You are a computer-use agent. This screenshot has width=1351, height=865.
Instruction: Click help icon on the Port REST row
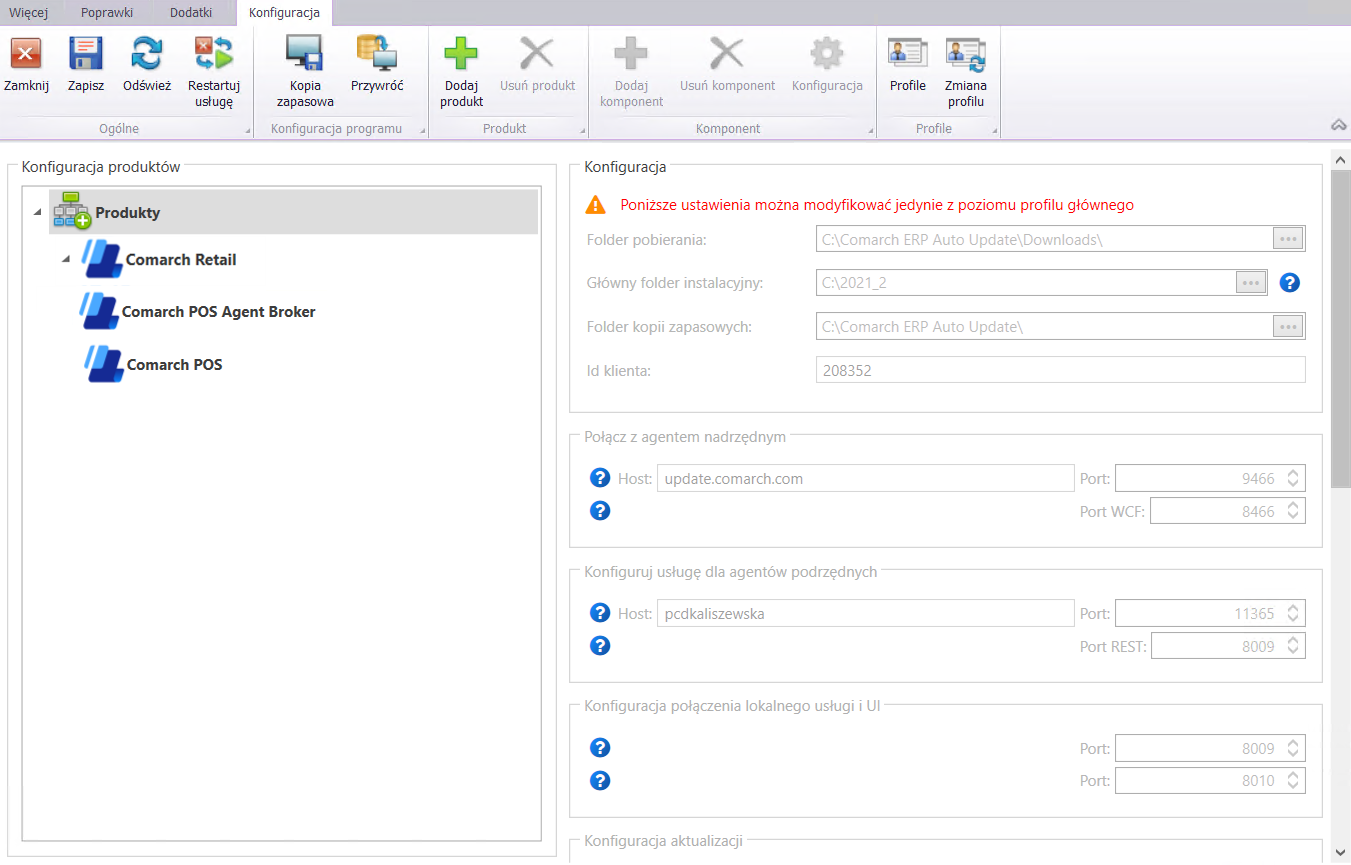coord(600,646)
